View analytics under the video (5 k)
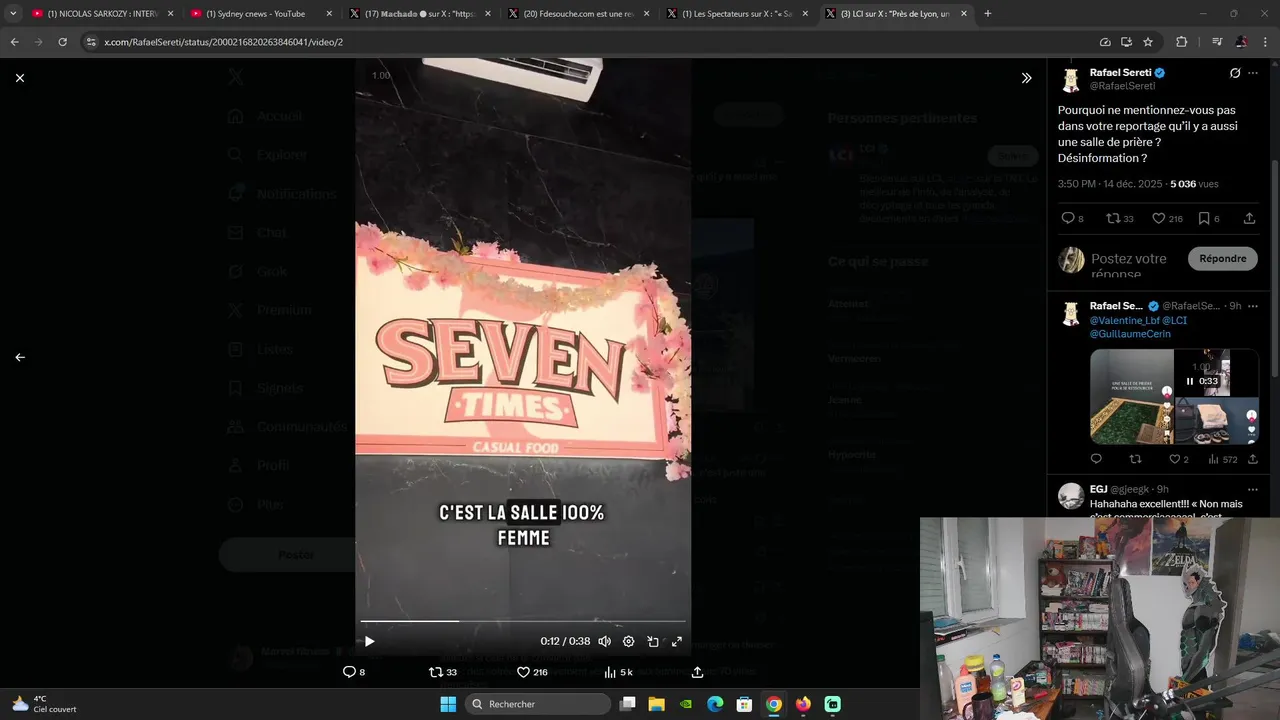 618,672
